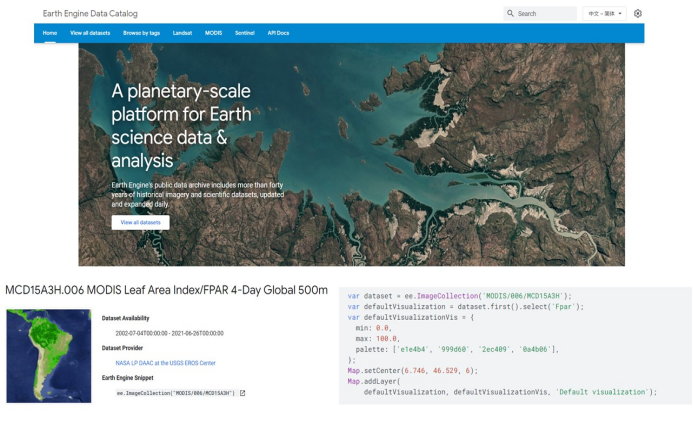
Task: Click the 'Default visualization' string in code
Action: coord(602,392)
